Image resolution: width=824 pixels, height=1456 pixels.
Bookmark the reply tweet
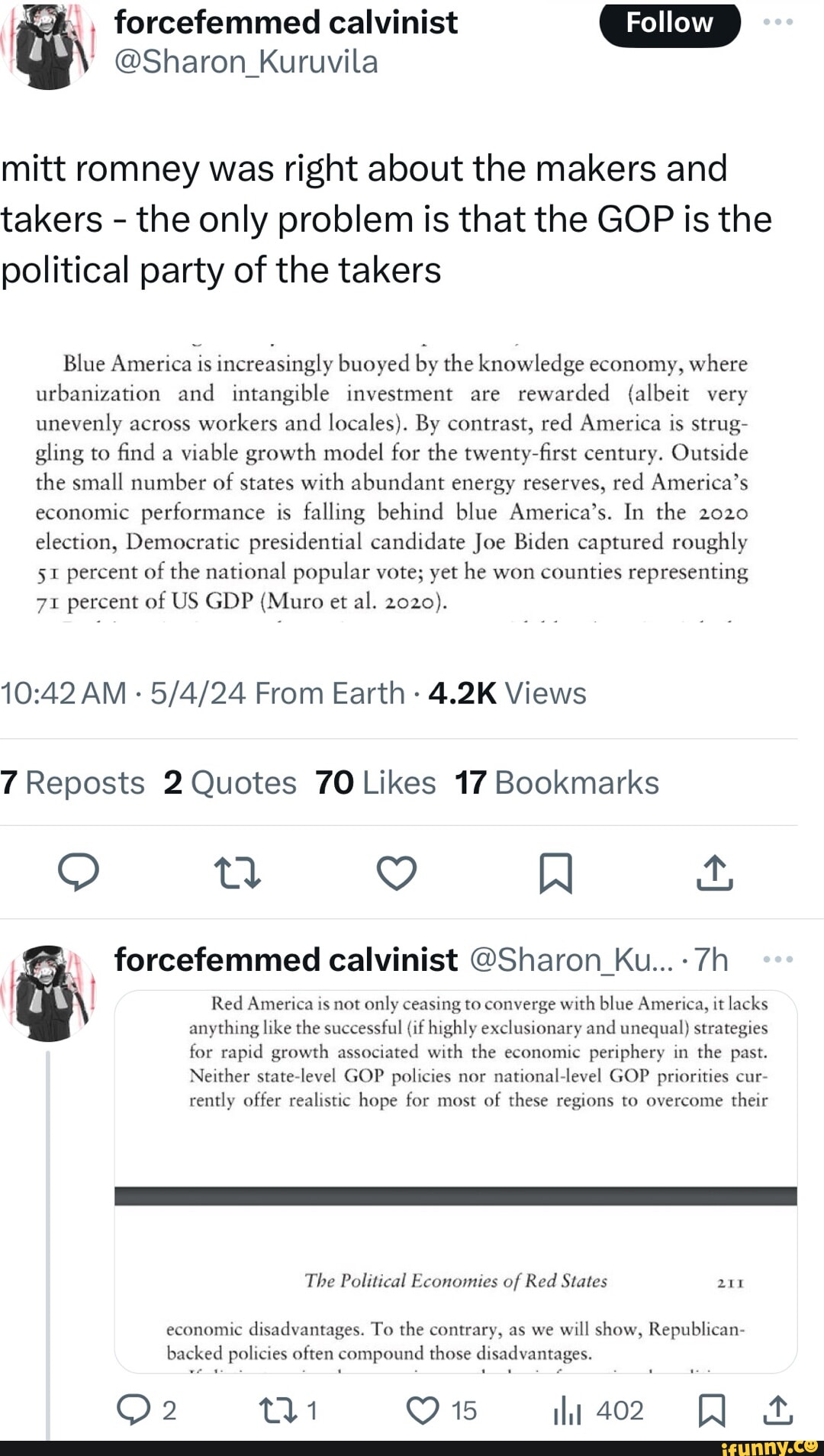click(x=711, y=1410)
